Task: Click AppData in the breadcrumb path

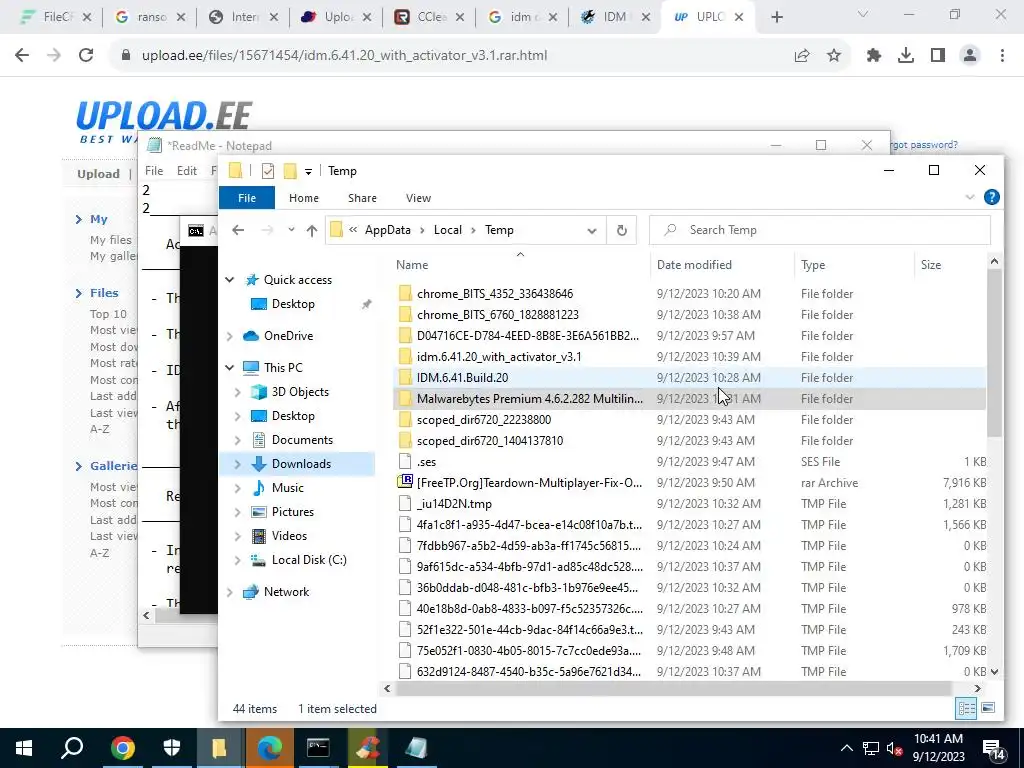Action: tap(387, 230)
